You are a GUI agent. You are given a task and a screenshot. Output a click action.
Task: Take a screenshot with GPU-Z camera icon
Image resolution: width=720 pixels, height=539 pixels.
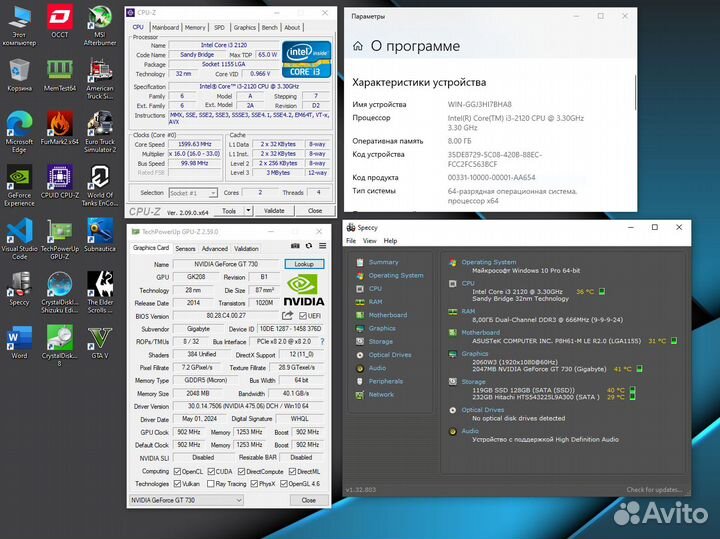[x=296, y=247]
